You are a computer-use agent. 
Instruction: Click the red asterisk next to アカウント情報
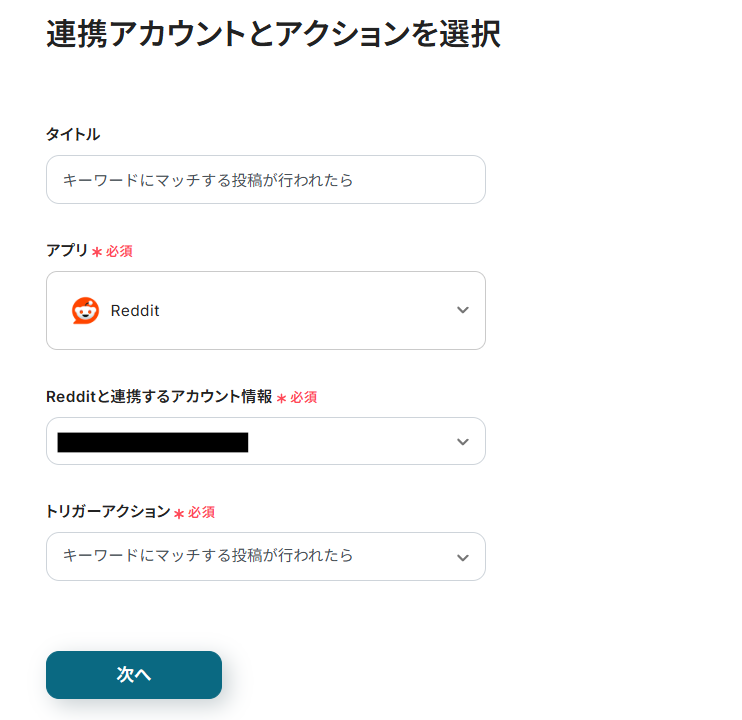pos(281,398)
